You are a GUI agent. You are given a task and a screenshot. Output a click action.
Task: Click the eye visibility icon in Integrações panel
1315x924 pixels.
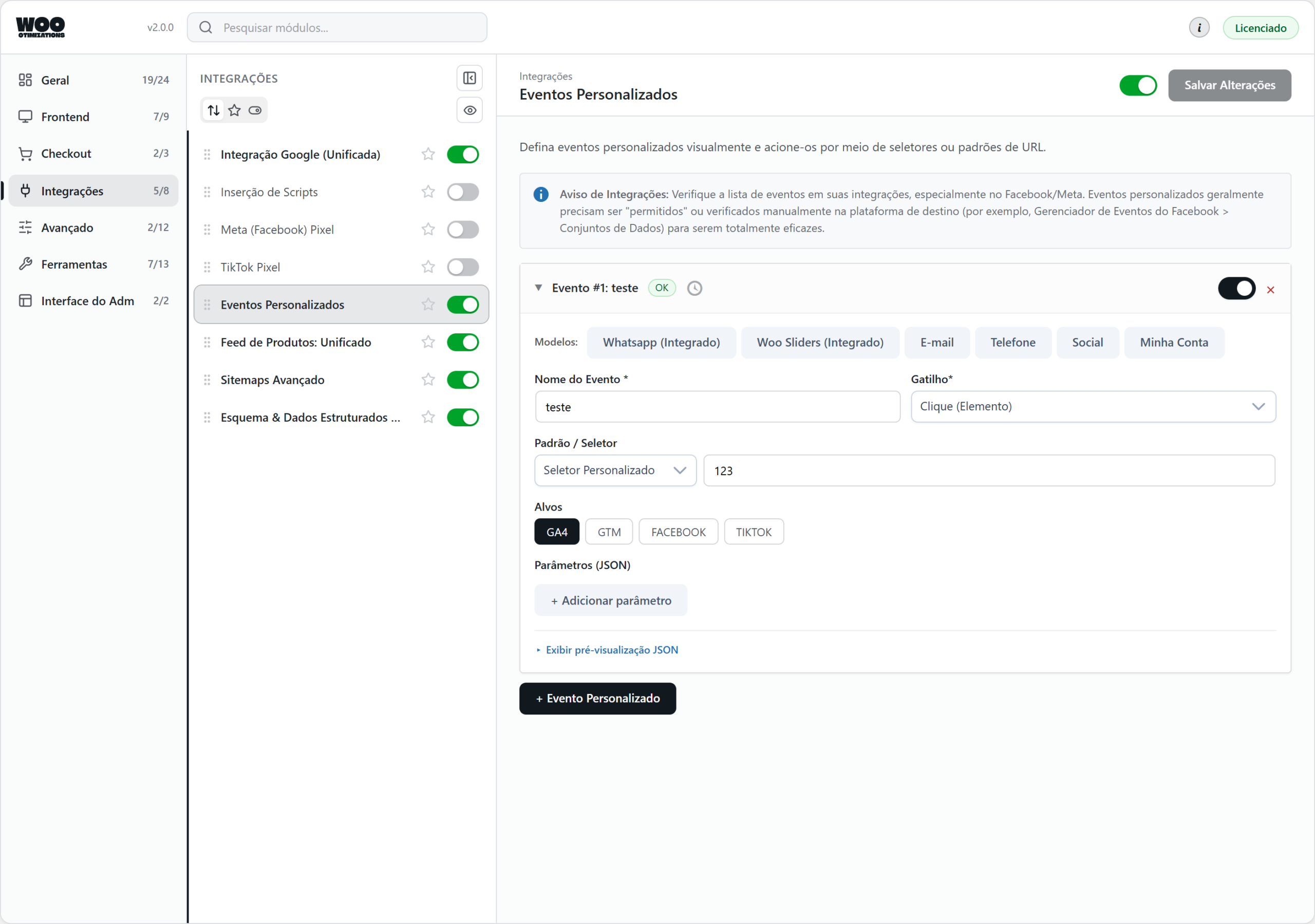[x=469, y=110]
